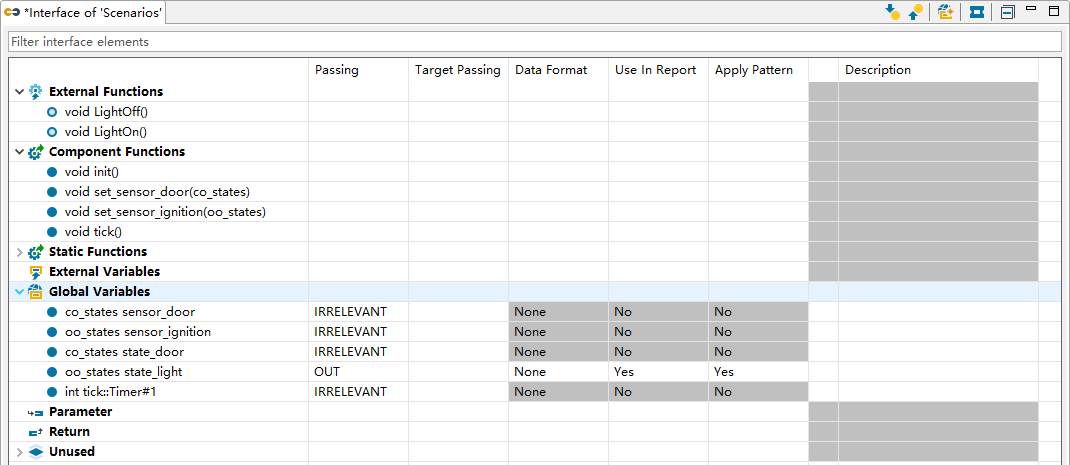Open Passing cell for int tick::Timer#1

pos(358,392)
